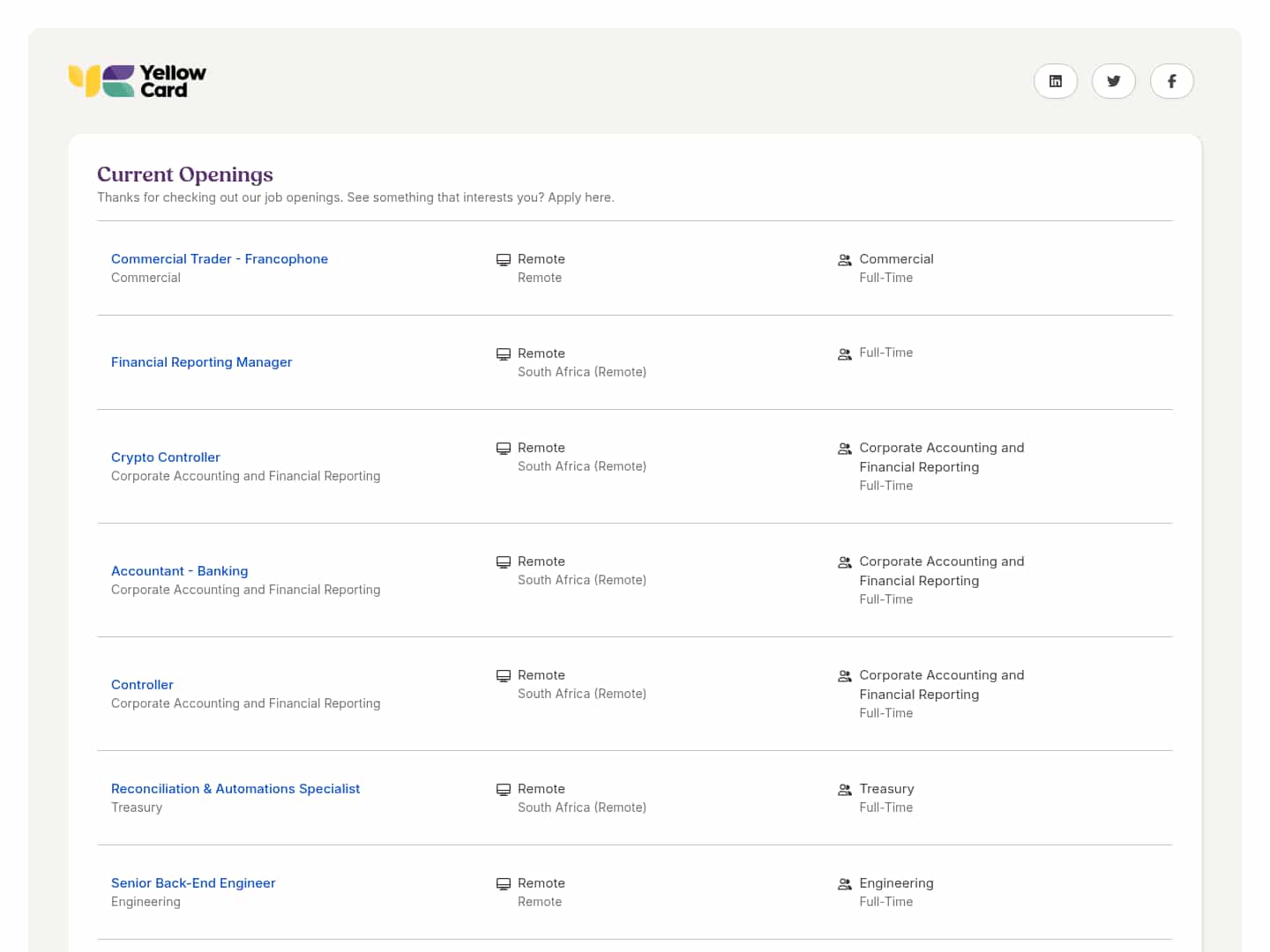View the Crypto Controller opening
Screen dimensions: 1270x952
166,457
